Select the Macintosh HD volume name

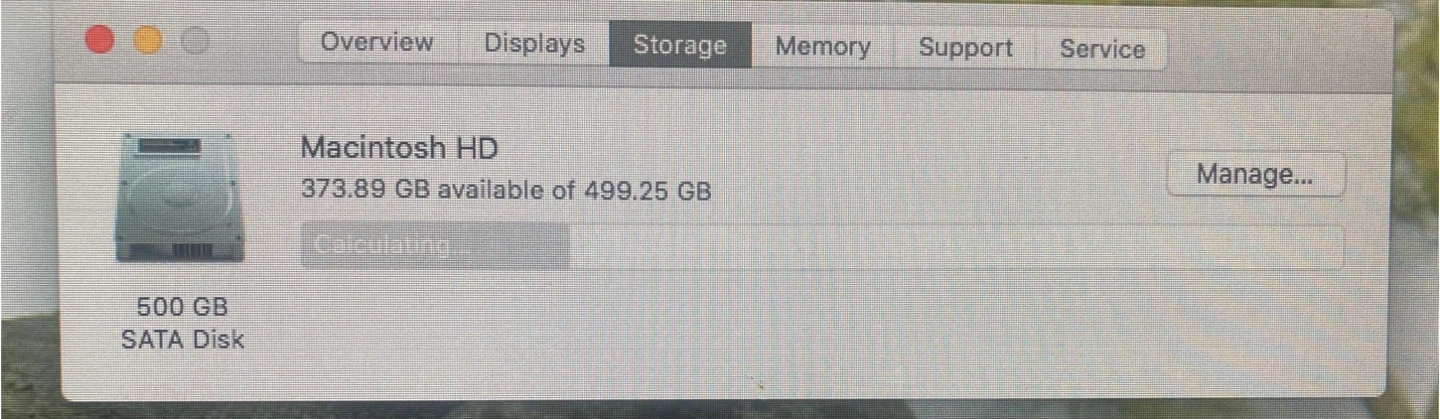(x=399, y=149)
